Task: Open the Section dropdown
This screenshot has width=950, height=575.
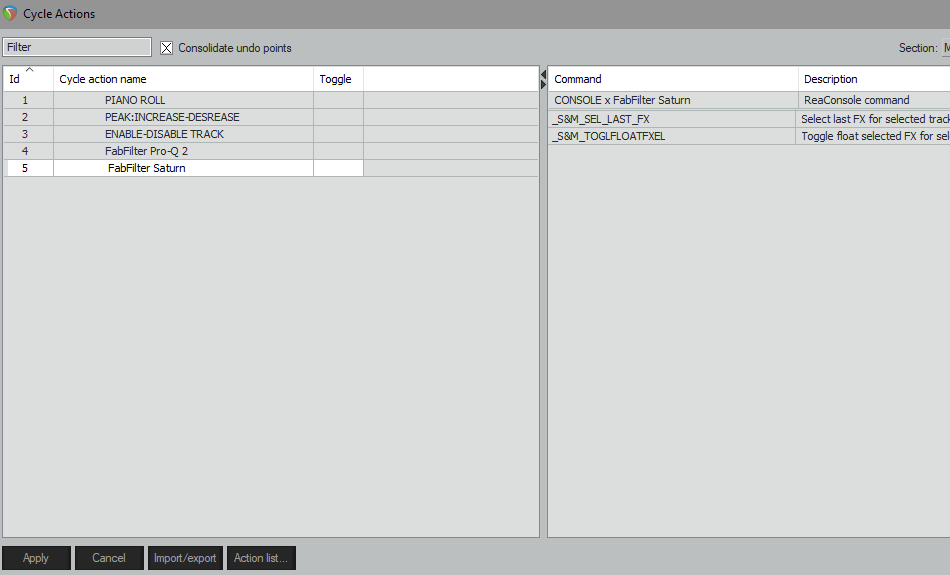Action: pos(946,47)
